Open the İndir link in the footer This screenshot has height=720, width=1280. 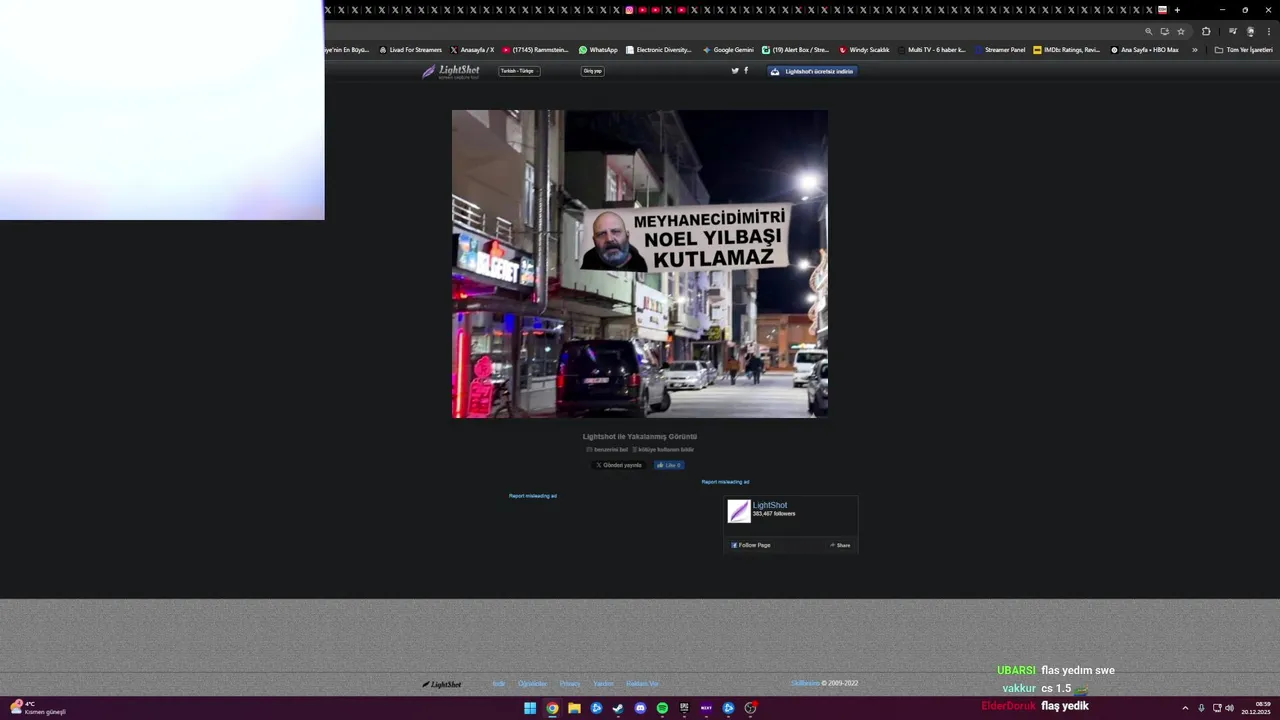tap(499, 684)
